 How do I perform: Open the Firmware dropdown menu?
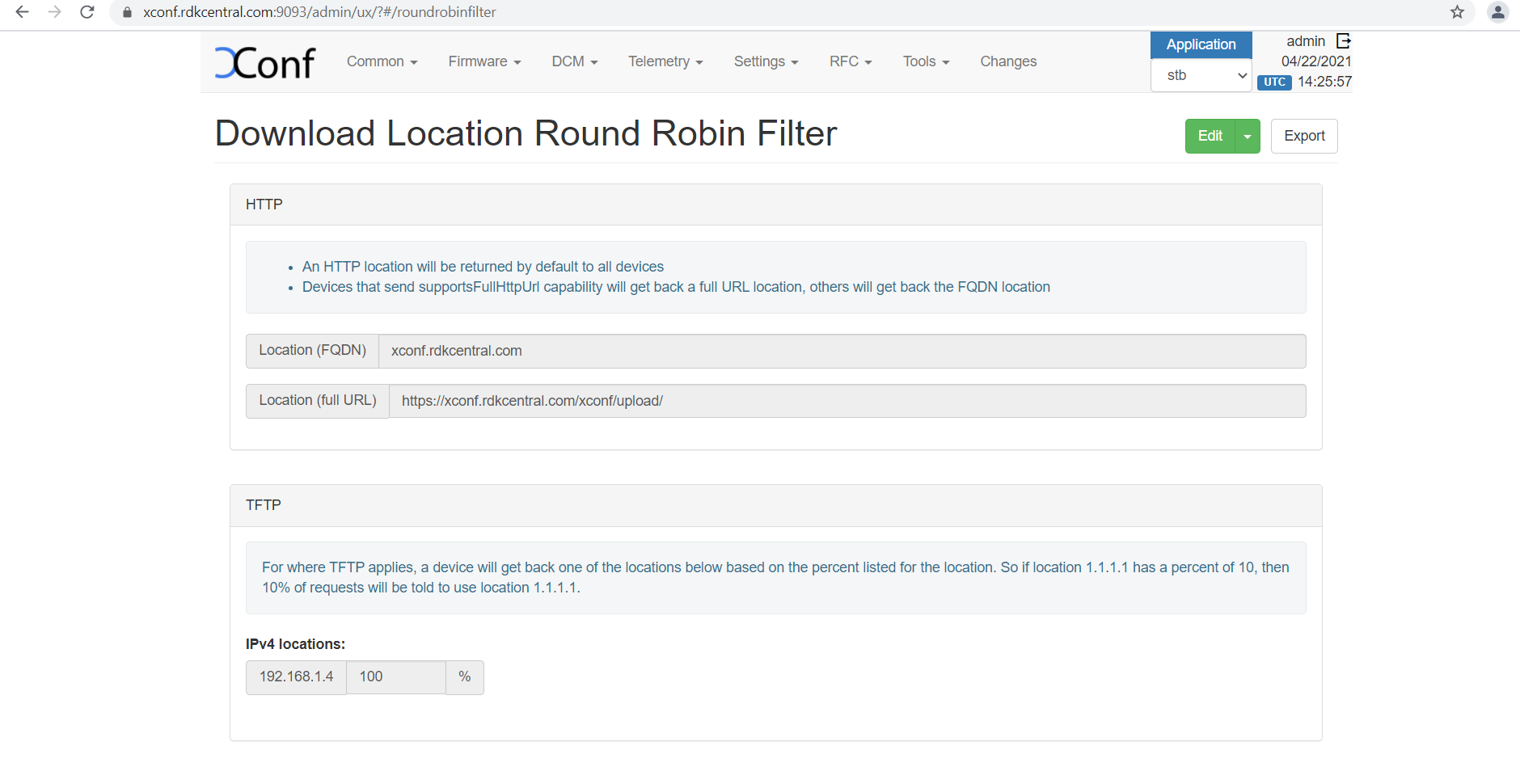point(484,61)
